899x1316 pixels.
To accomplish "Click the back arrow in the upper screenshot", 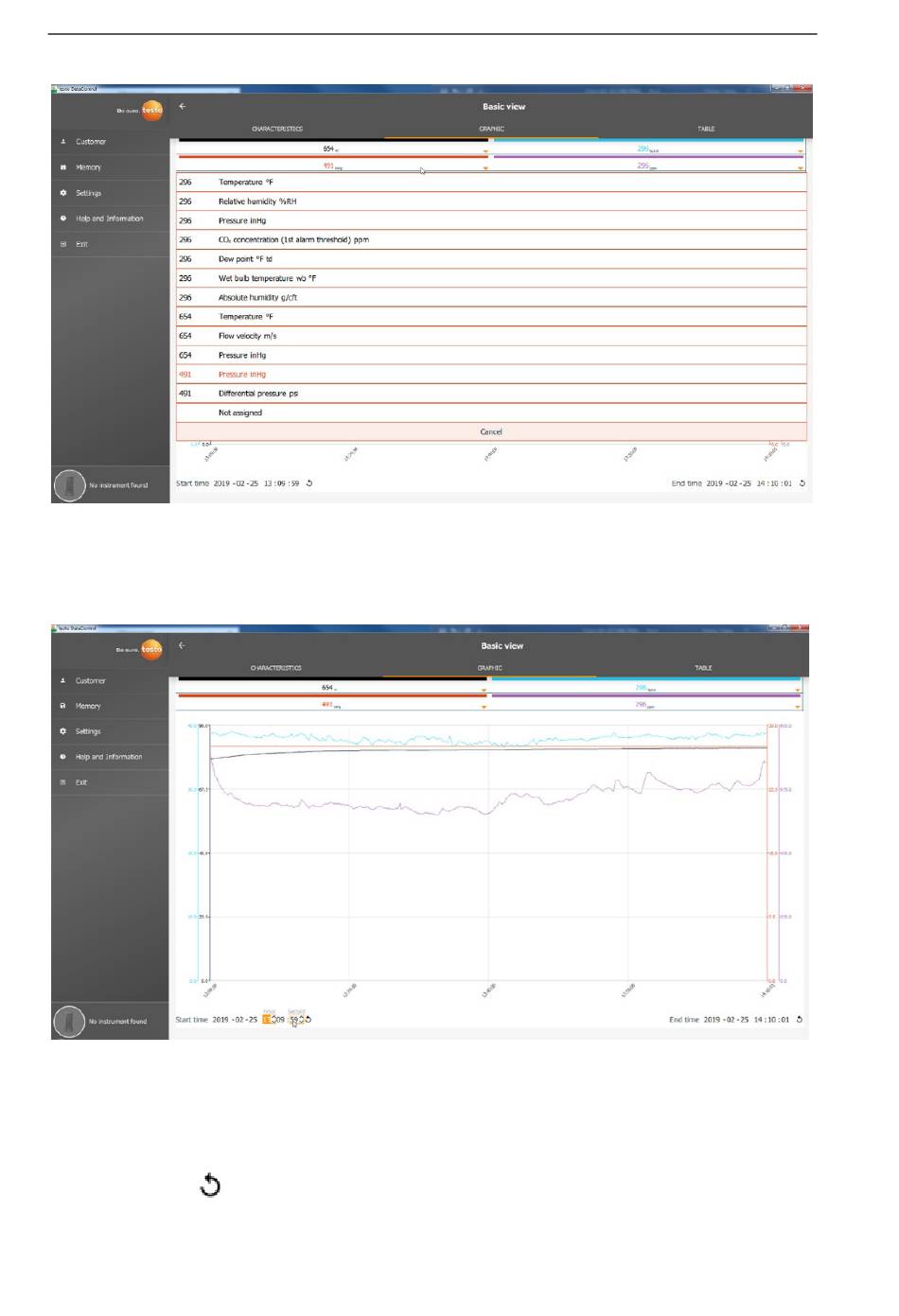I will pyautogui.click(x=183, y=106).
